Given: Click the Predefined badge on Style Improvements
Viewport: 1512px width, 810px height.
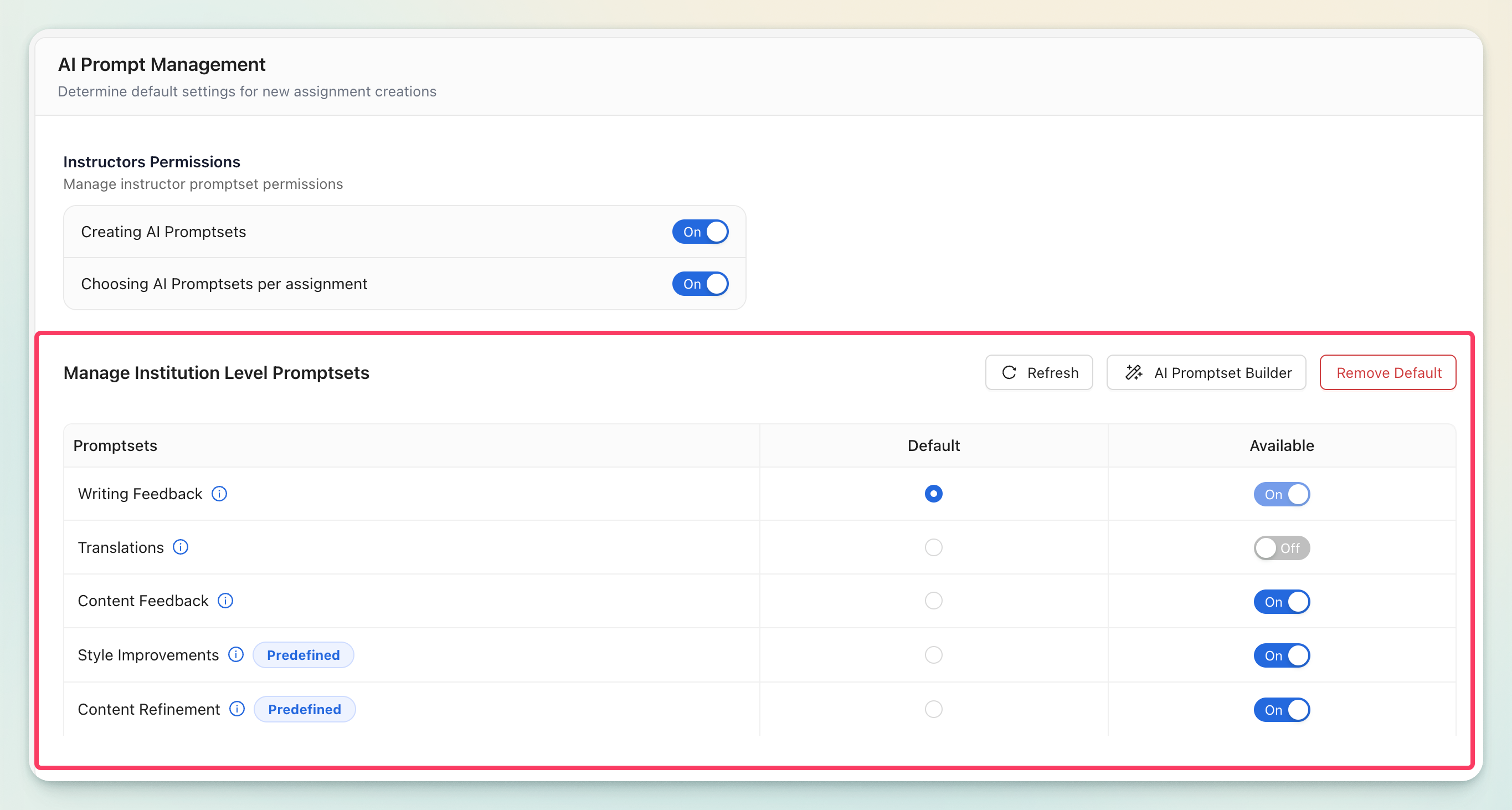Looking at the screenshot, I should coord(303,654).
